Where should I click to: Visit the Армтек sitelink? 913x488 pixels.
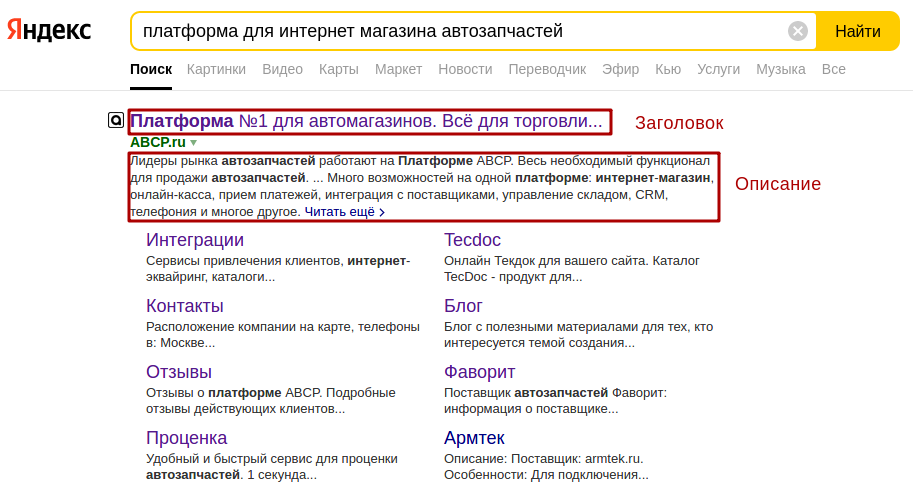point(474,438)
